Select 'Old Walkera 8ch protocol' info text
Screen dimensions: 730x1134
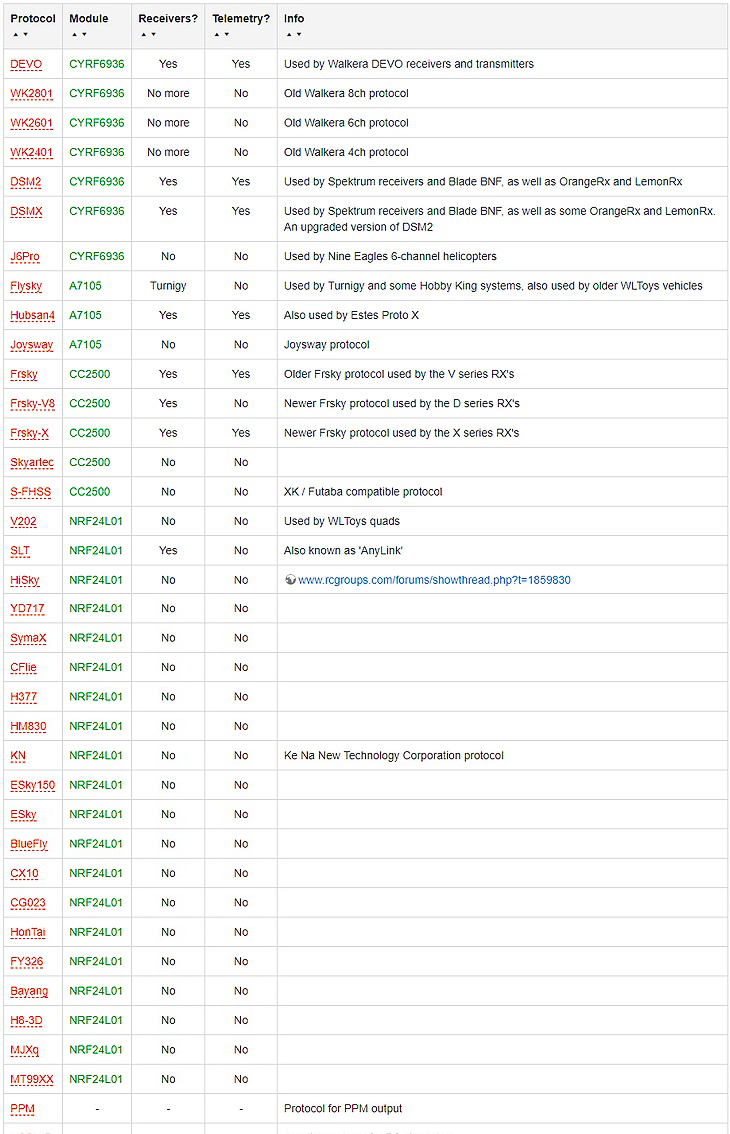(346, 93)
